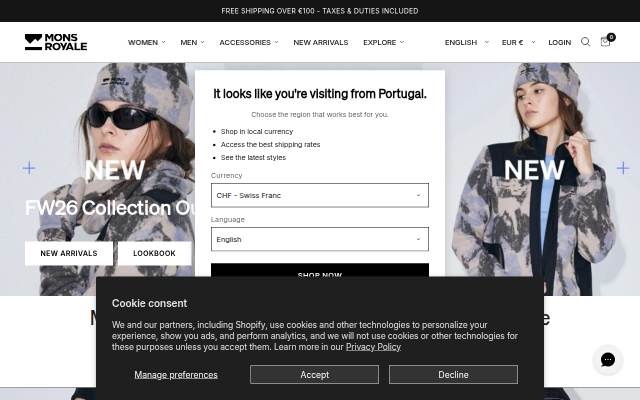Open the search icon in header
Screen dimensions: 640x400
585,42
